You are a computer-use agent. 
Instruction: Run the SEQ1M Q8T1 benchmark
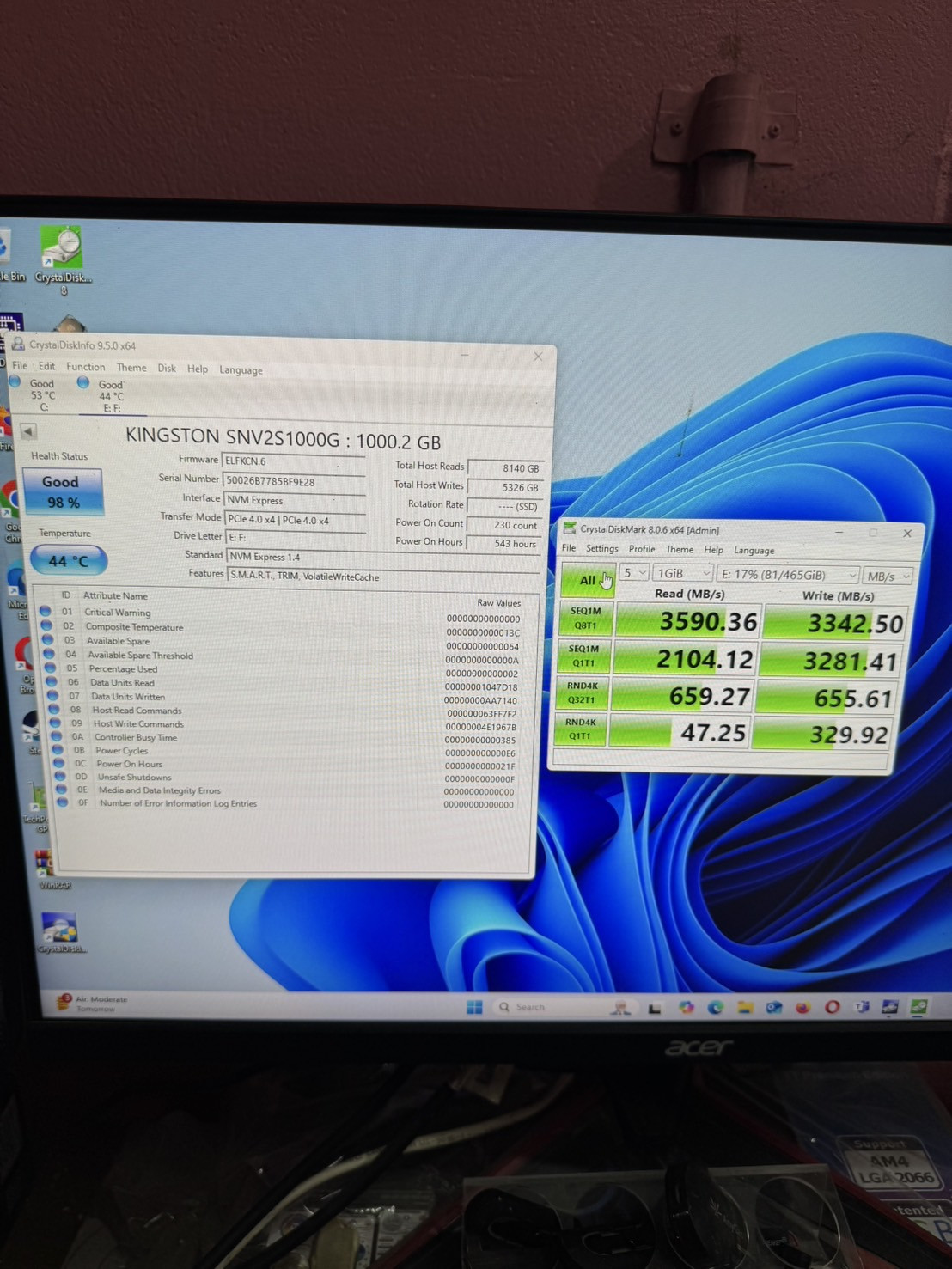(x=585, y=618)
